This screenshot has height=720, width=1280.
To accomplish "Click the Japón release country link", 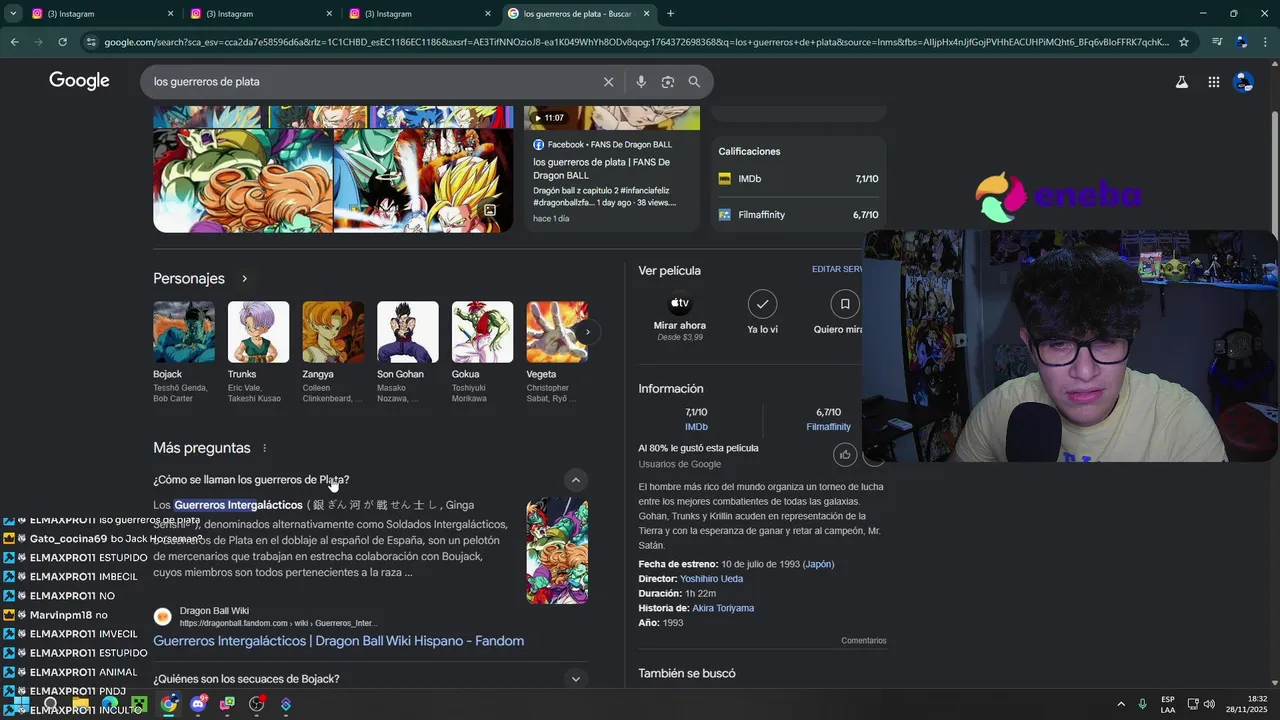I will click(817, 564).
